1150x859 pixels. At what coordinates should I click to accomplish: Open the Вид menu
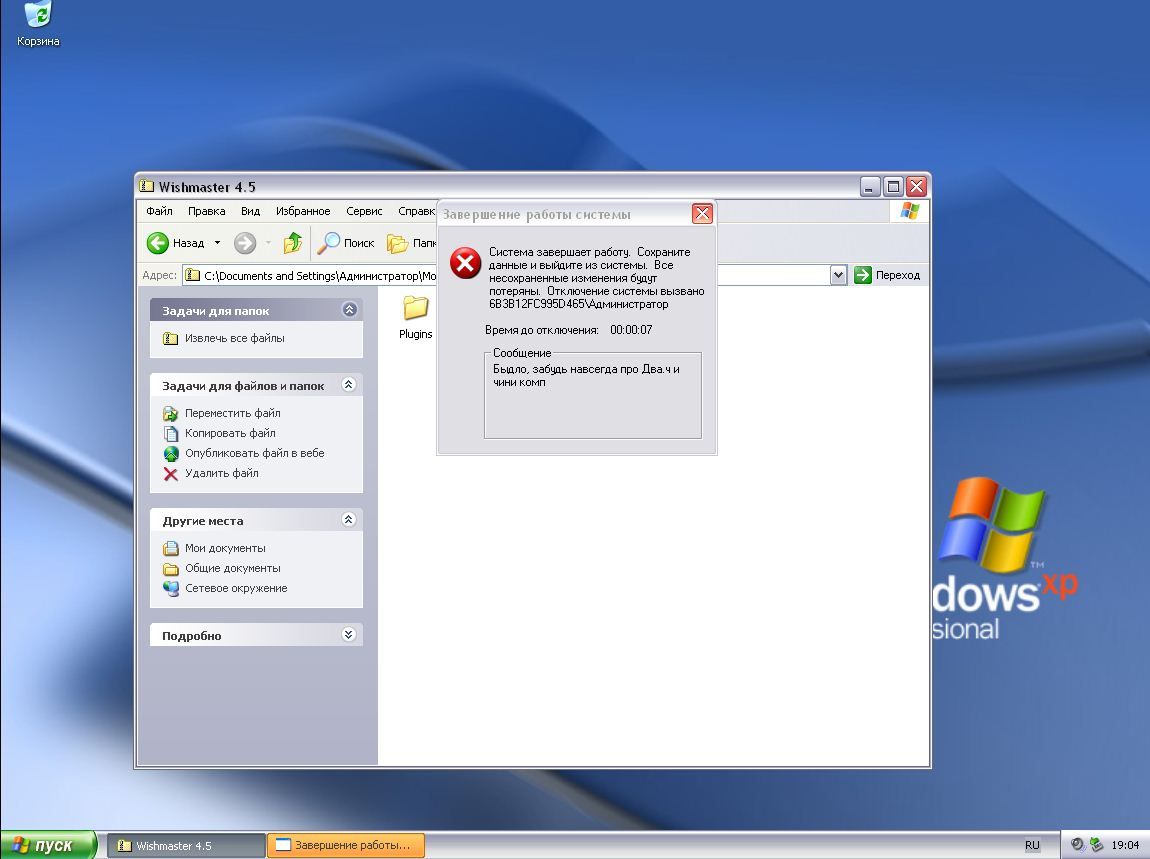click(250, 211)
